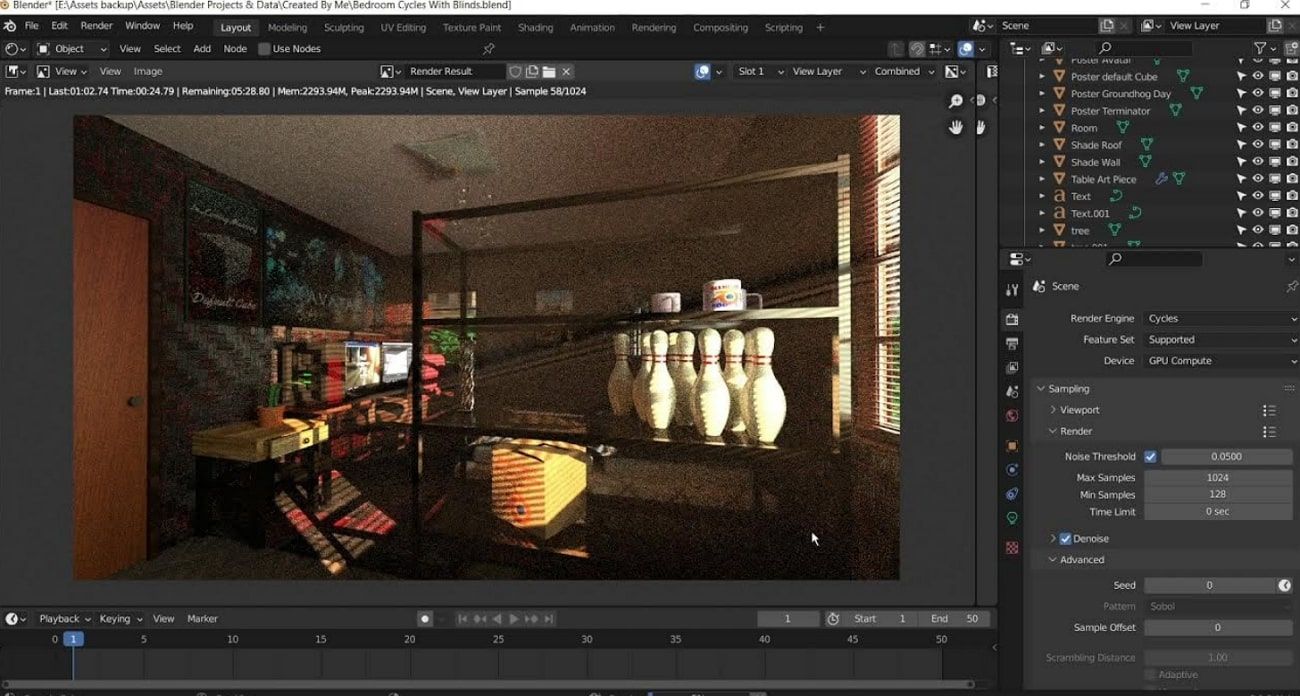Open the outliner filter funnel icon
The width and height of the screenshot is (1300, 696).
(x=1259, y=47)
